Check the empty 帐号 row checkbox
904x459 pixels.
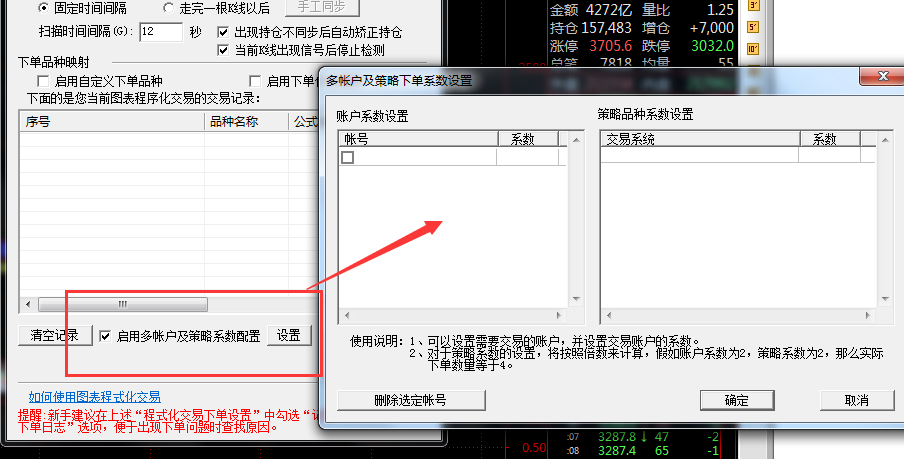click(348, 157)
